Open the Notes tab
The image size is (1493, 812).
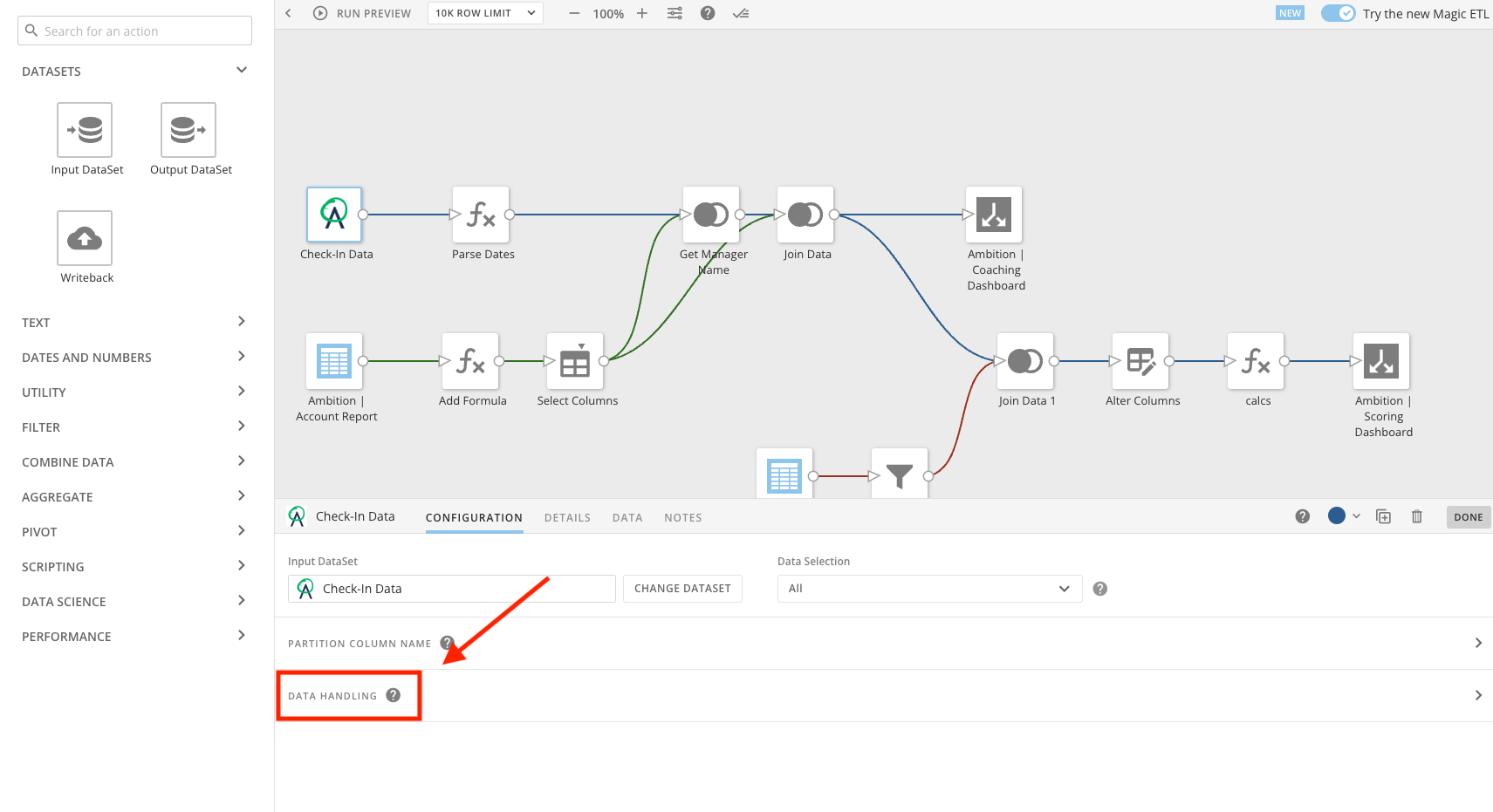pos(682,517)
